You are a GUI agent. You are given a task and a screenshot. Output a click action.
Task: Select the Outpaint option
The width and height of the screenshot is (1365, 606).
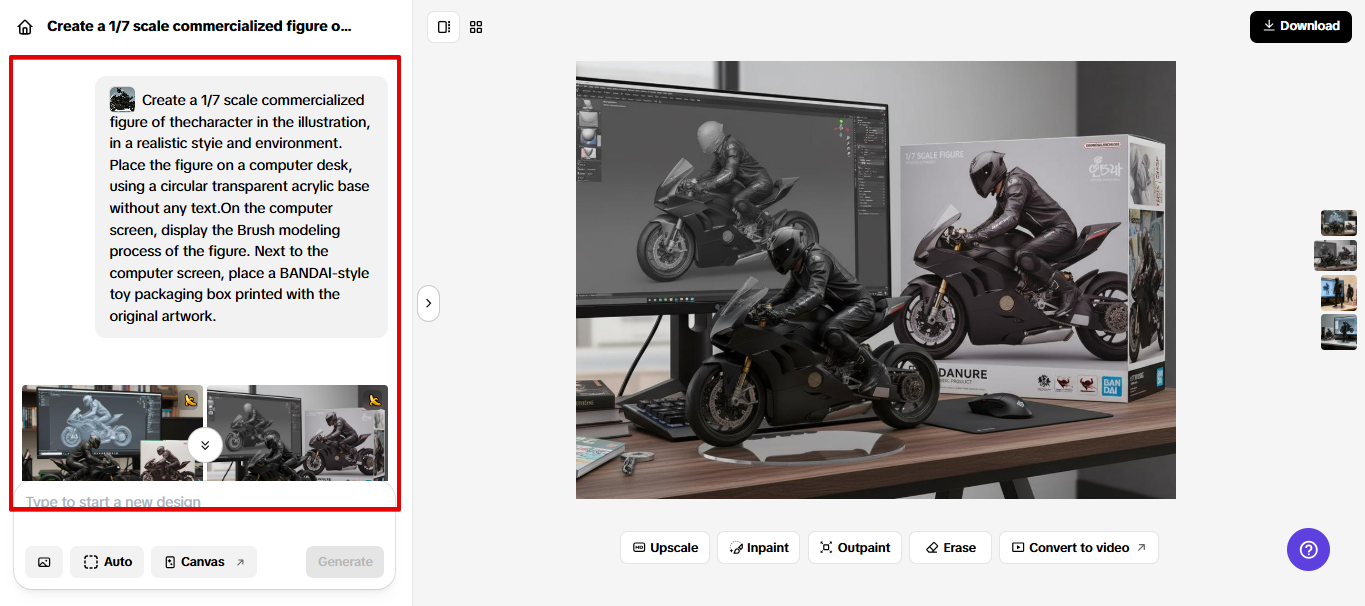click(854, 547)
